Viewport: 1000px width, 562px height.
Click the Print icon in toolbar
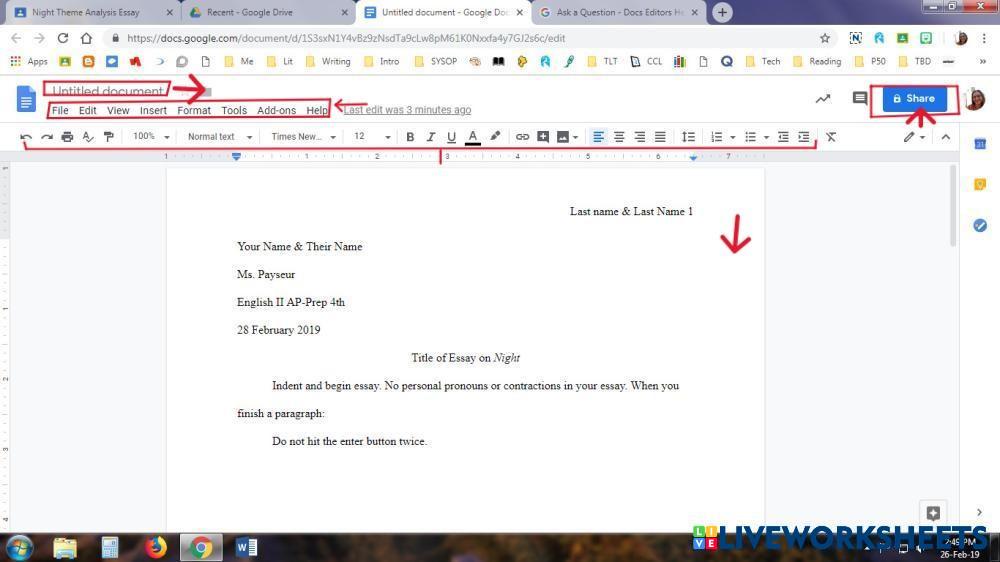[x=67, y=137]
